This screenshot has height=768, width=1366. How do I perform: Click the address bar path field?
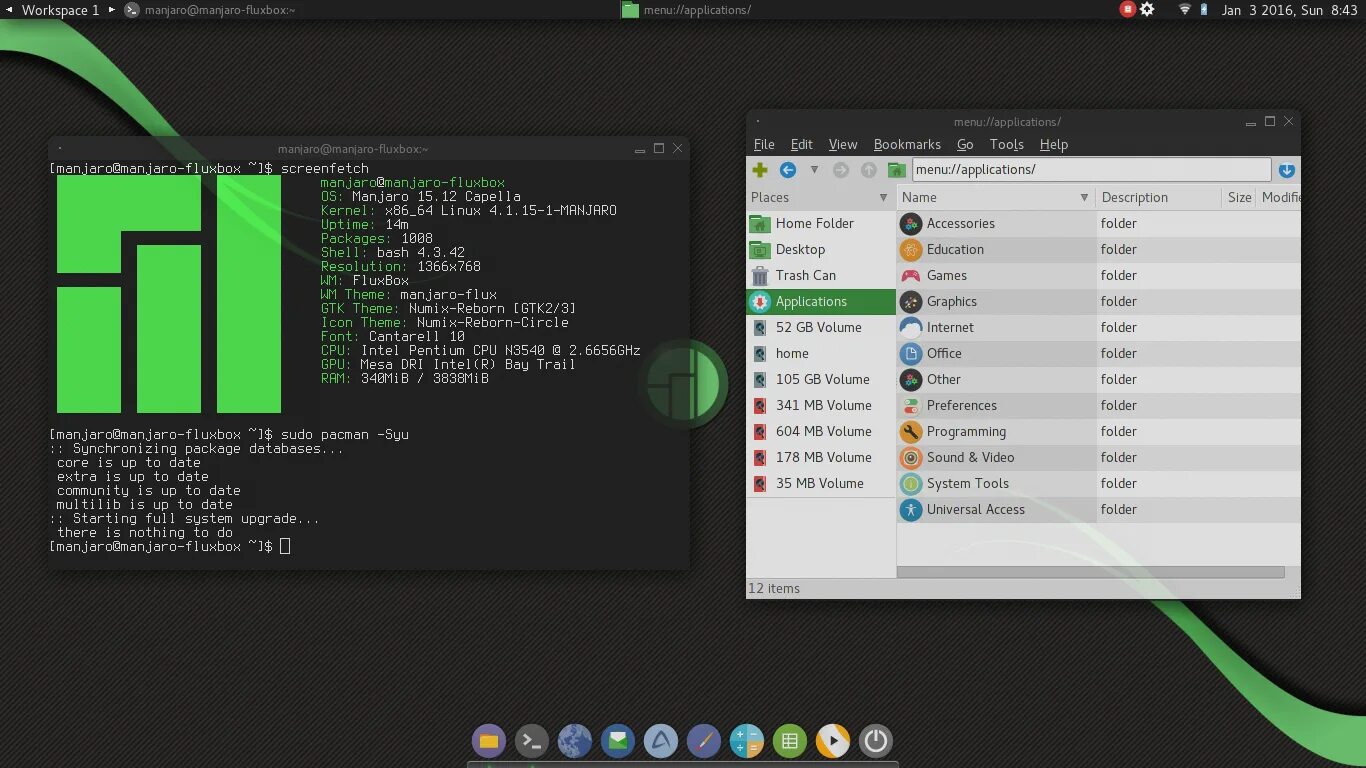[1091, 170]
